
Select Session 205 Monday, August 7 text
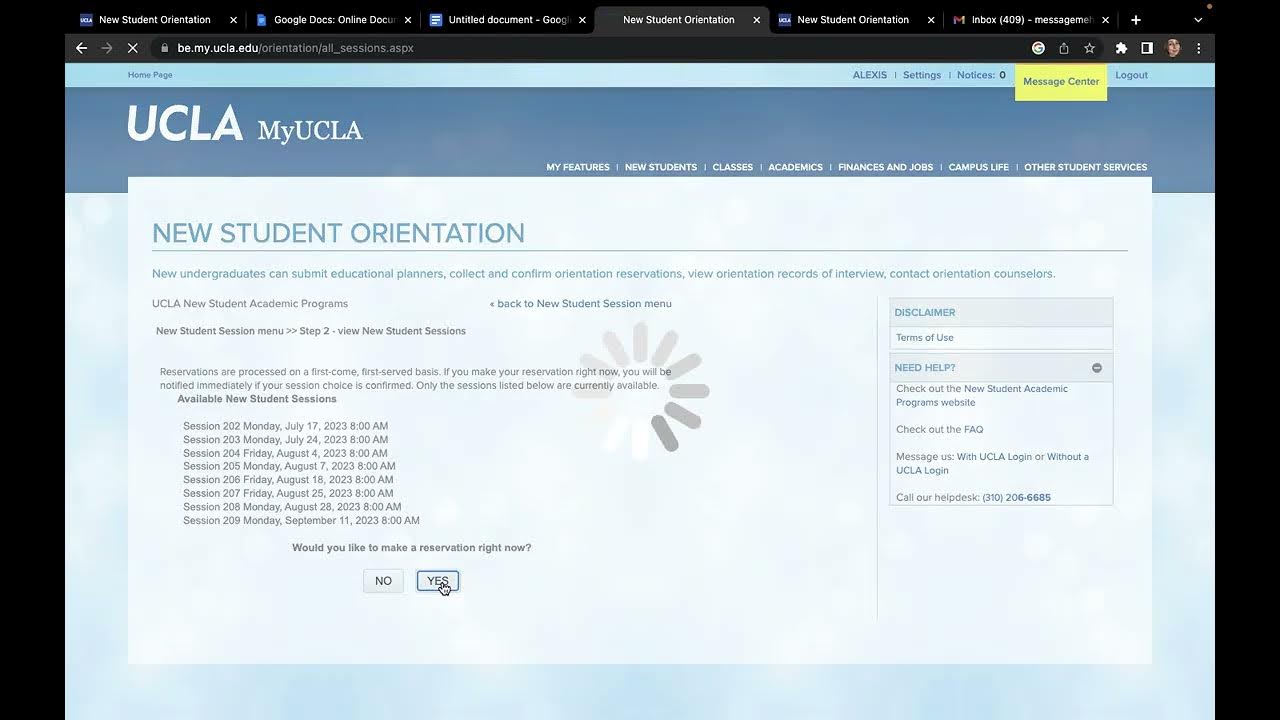click(289, 467)
